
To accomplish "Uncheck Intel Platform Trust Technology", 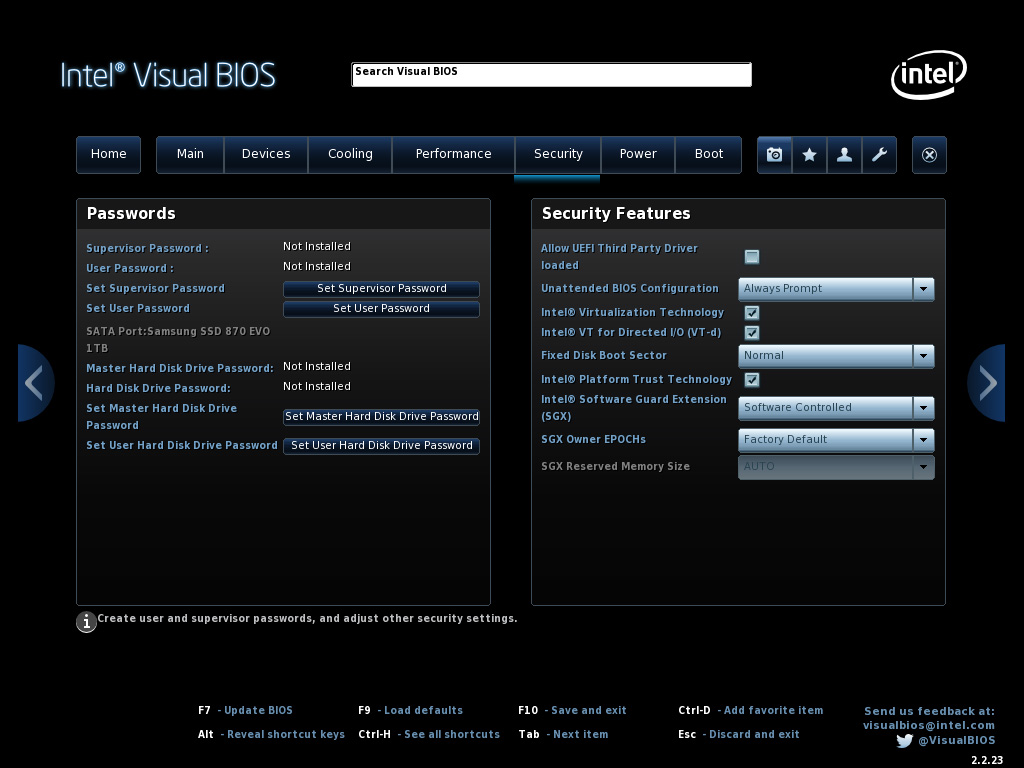I will tap(752, 380).
